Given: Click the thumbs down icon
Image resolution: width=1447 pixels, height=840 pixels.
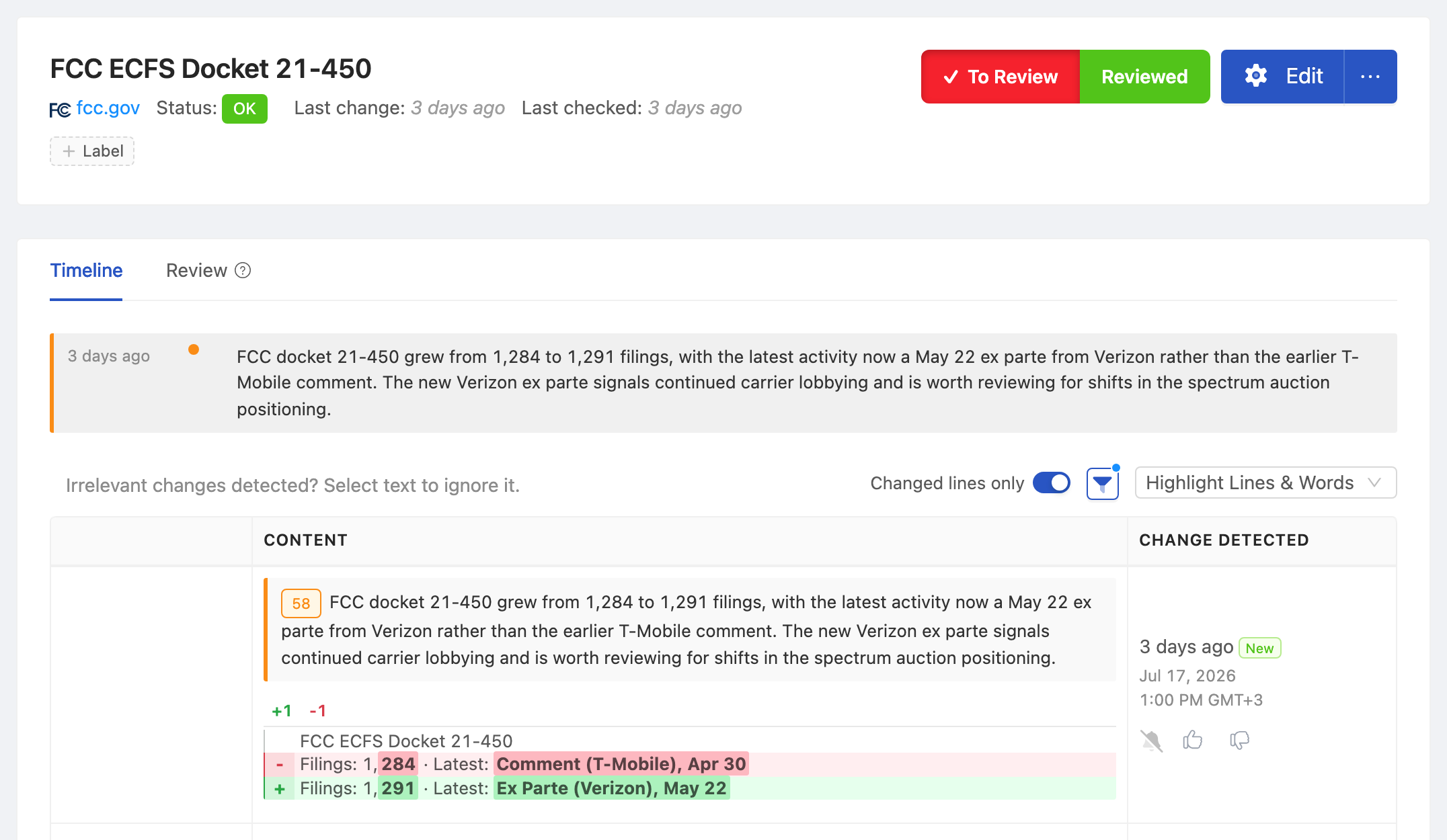Looking at the screenshot, I should (1239, 740).
